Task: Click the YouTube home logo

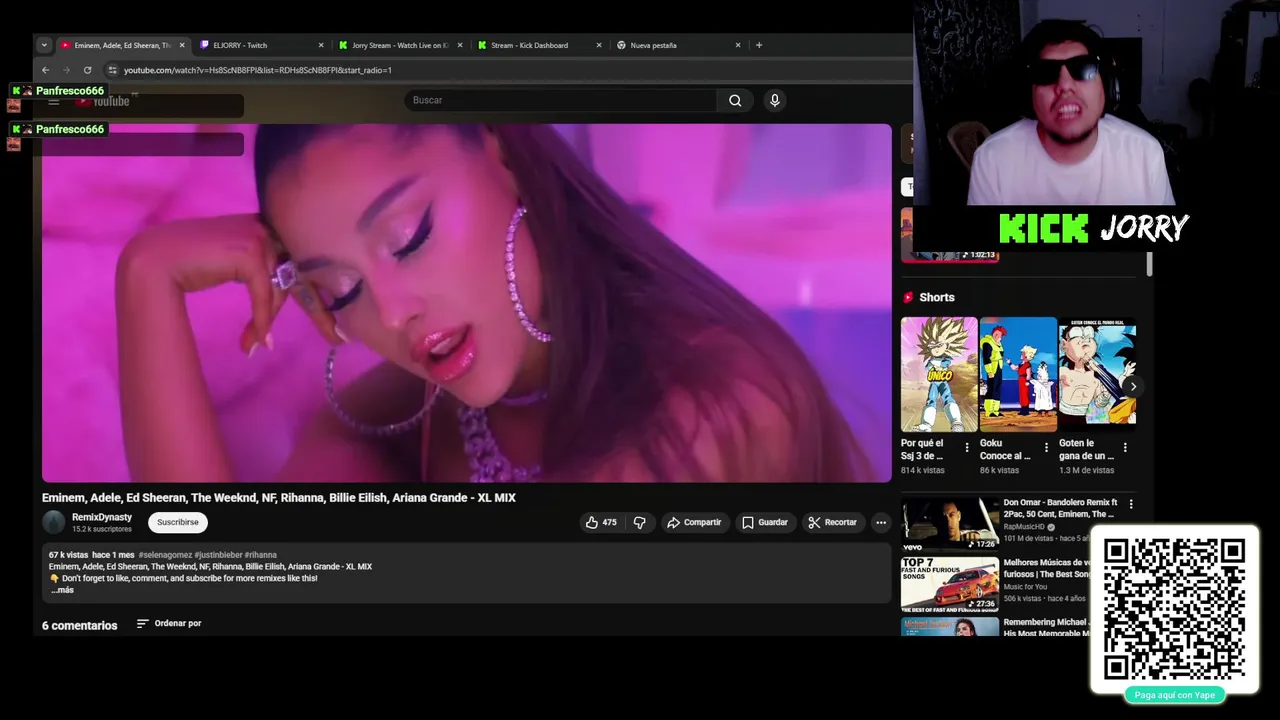Action: [103, 100]
